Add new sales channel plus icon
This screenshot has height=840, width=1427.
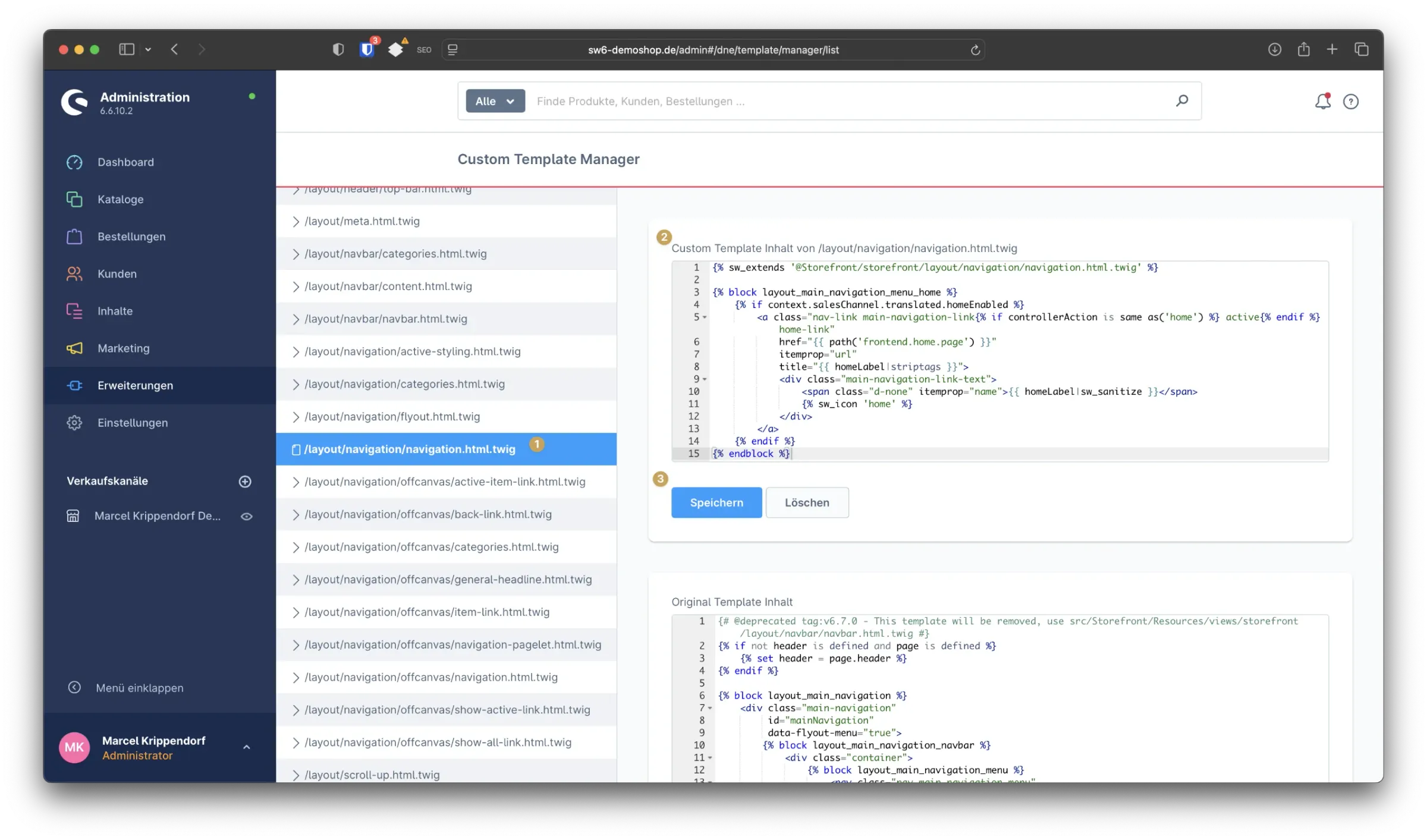[245, 482]
